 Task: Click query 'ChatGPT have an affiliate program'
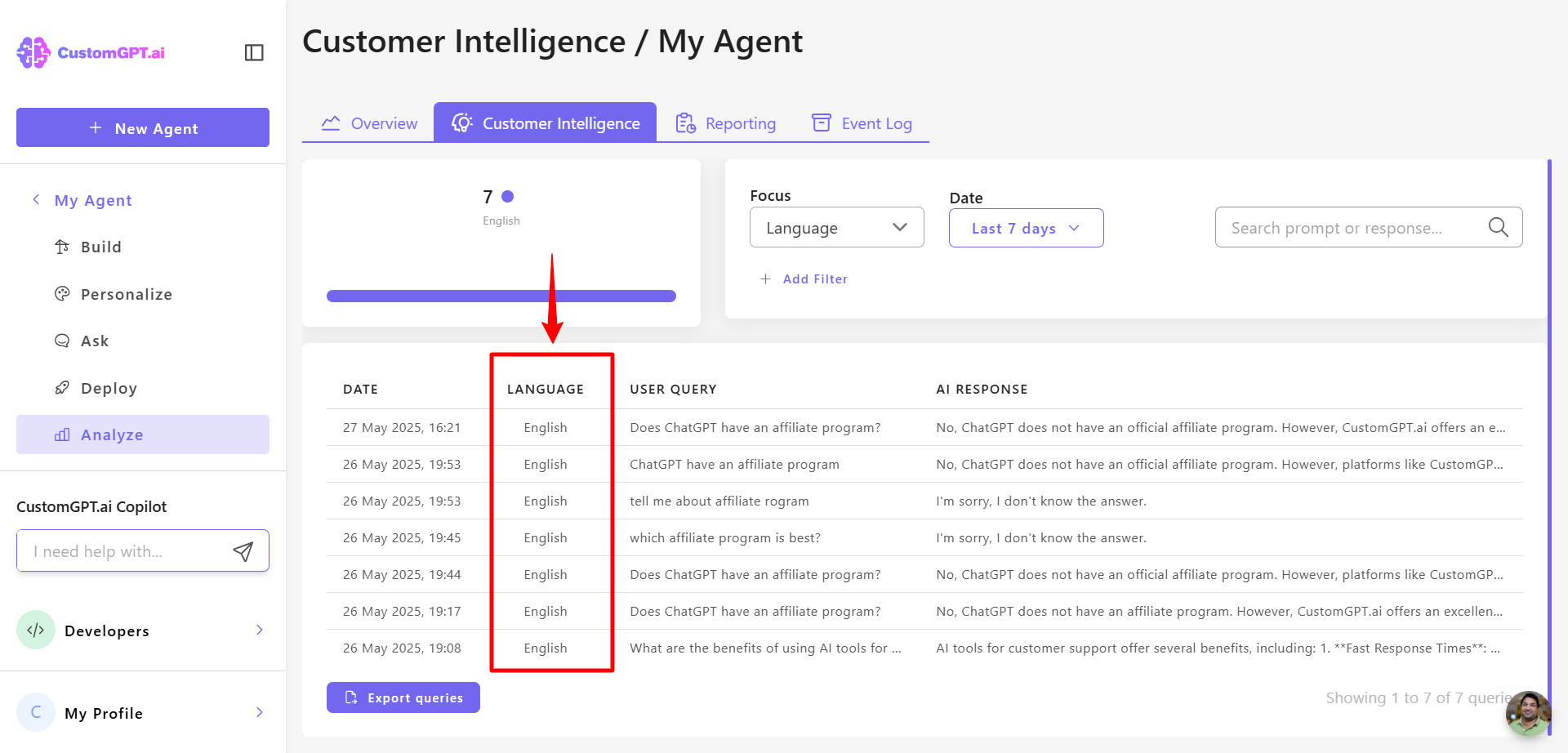[x=734, y=464]
